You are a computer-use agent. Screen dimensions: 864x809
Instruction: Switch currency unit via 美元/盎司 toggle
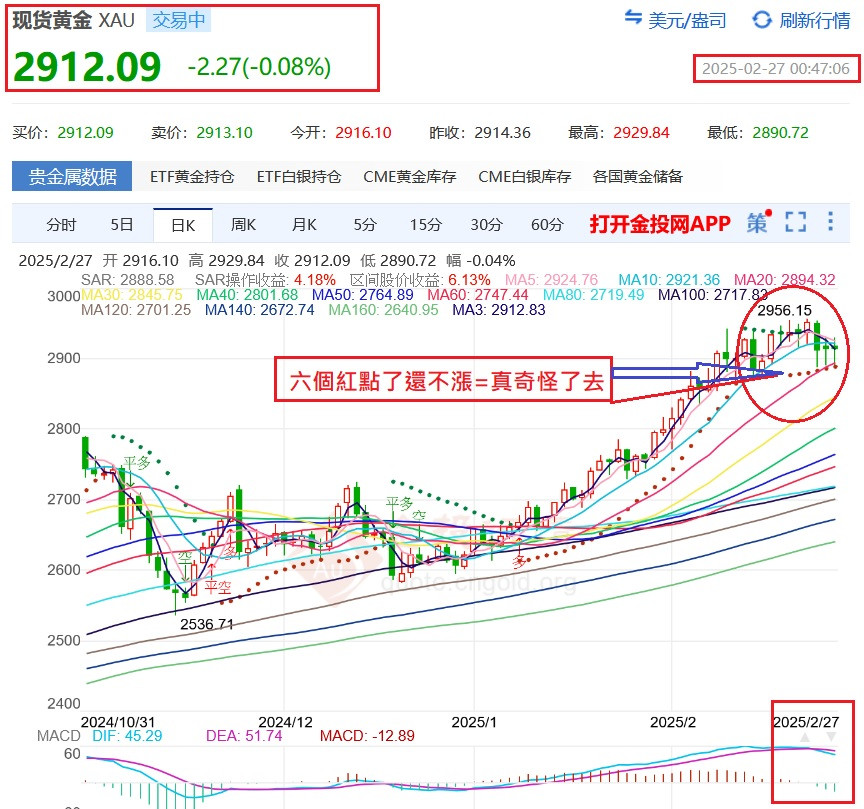(676, 20)
